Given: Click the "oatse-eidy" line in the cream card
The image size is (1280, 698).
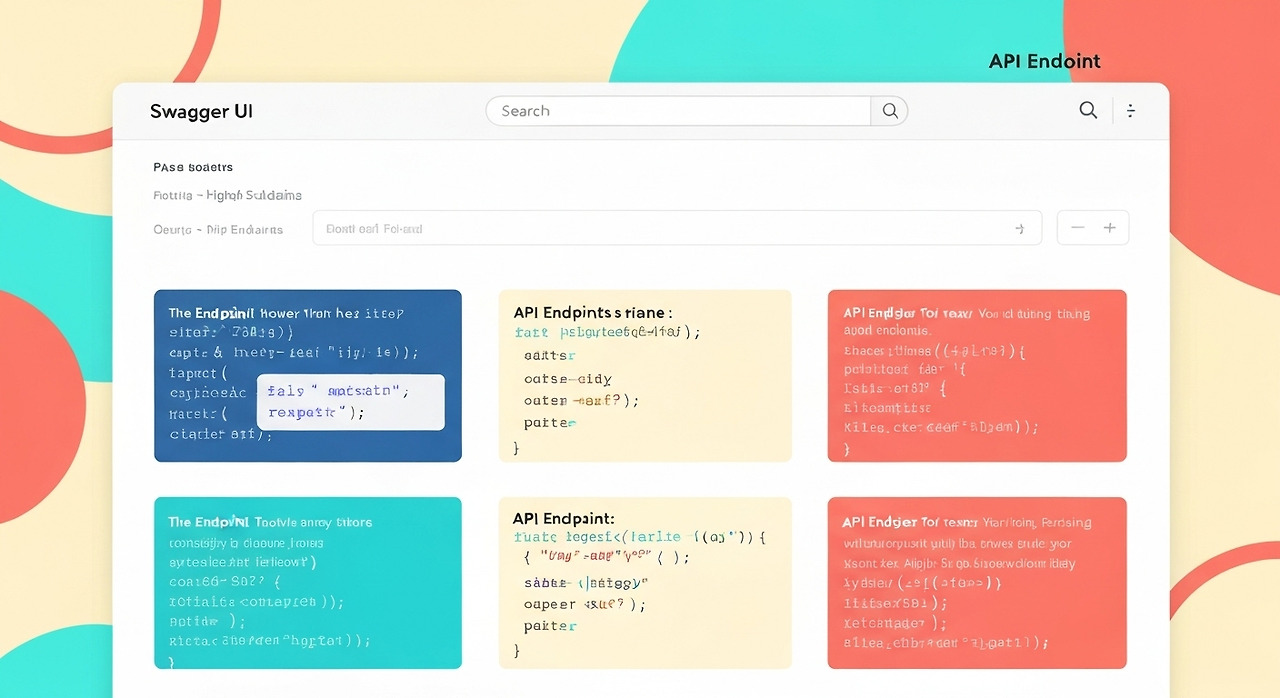Looking at the screenshot, I should point(568,379).
